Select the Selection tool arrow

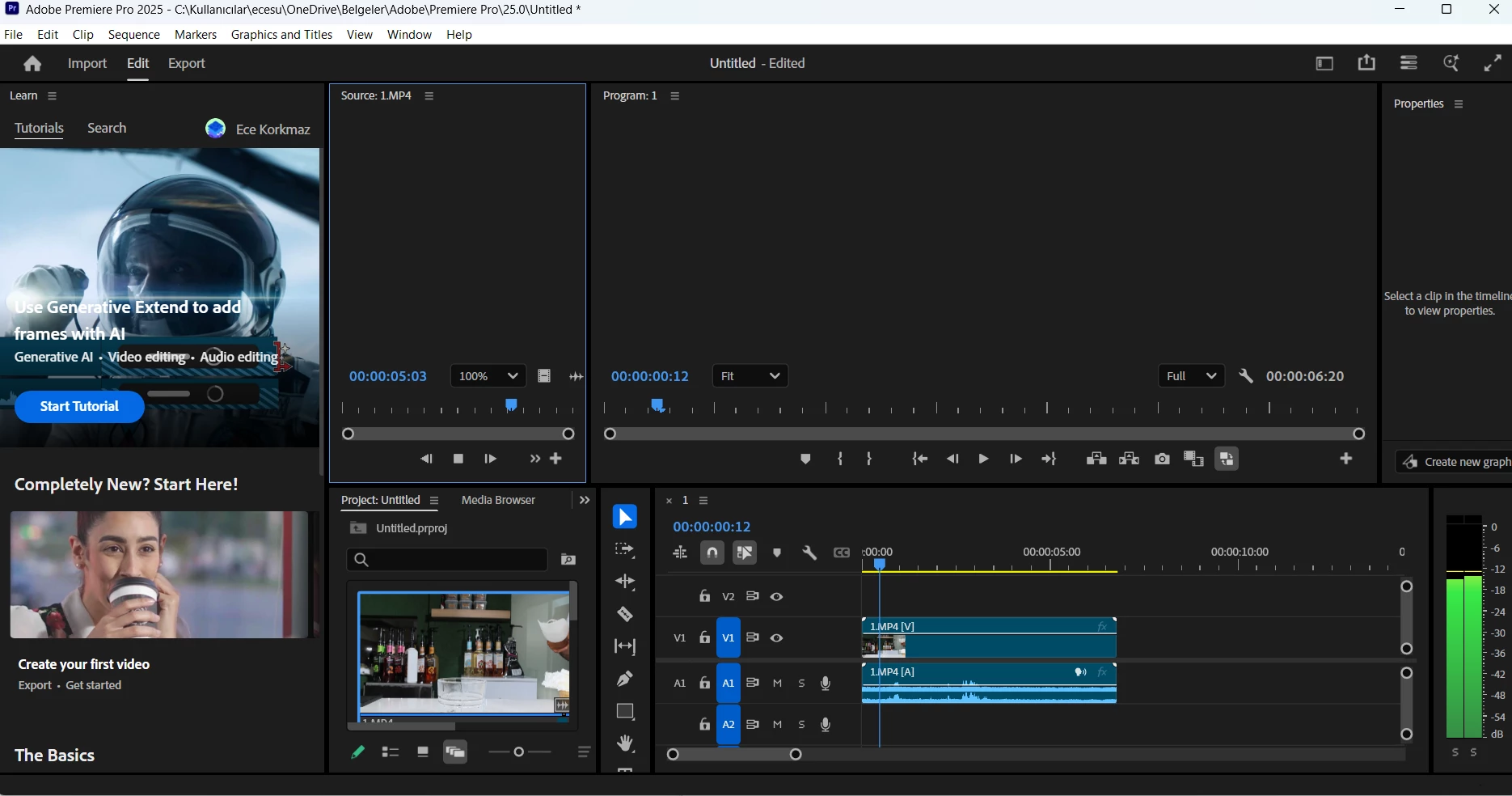point(625,517)
